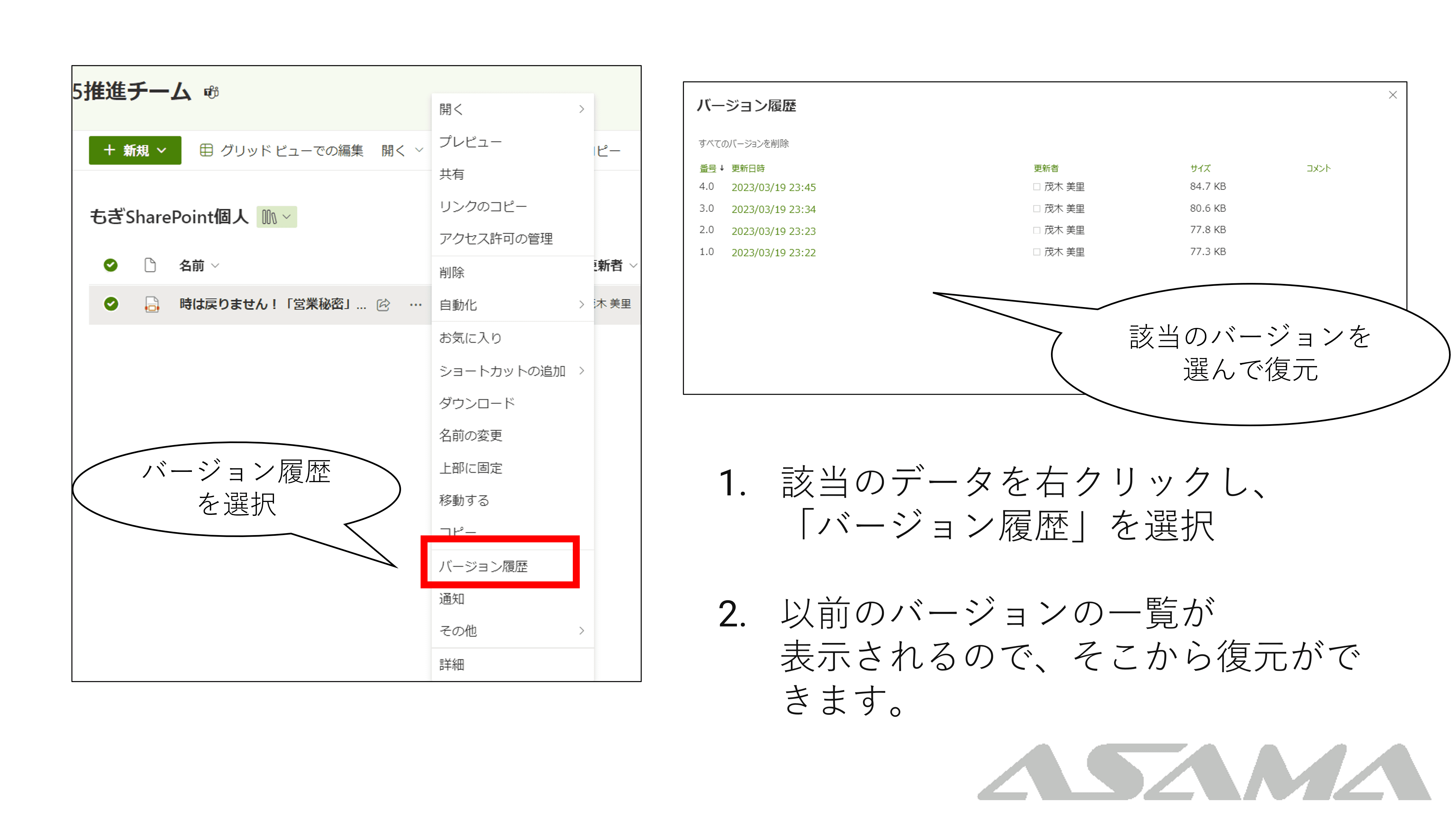Expand the 新規 button dropdown
Viewport: 1456px width, 819px height.
(x=162, y=150)
